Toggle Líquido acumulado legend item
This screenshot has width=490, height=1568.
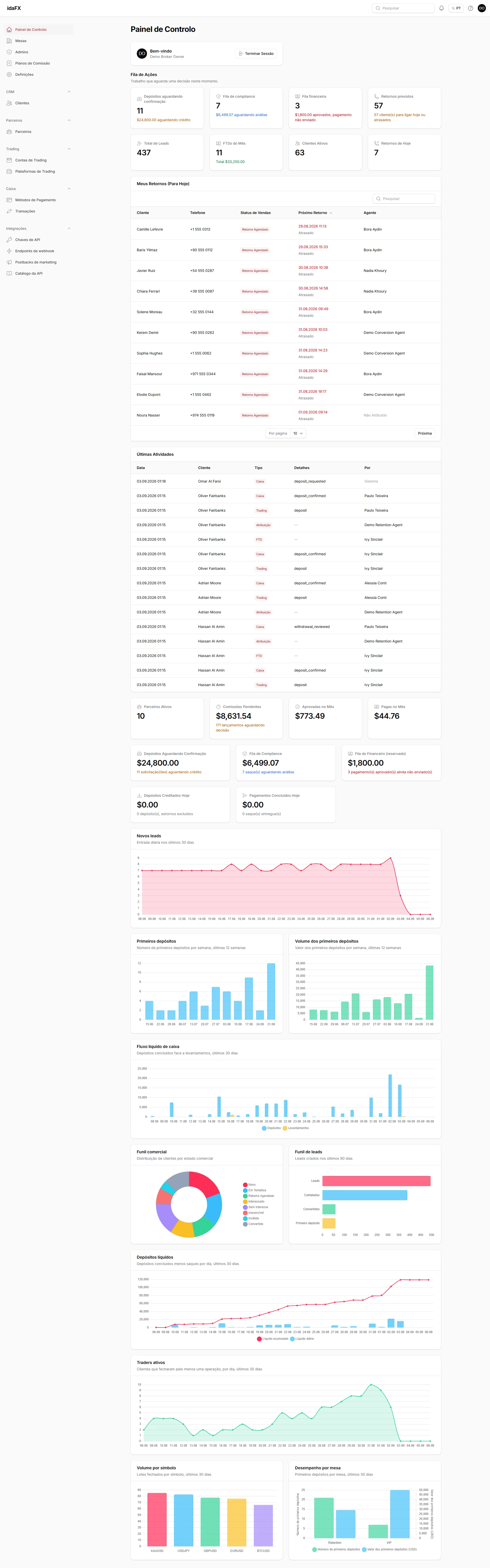(x=272, y=1338)
